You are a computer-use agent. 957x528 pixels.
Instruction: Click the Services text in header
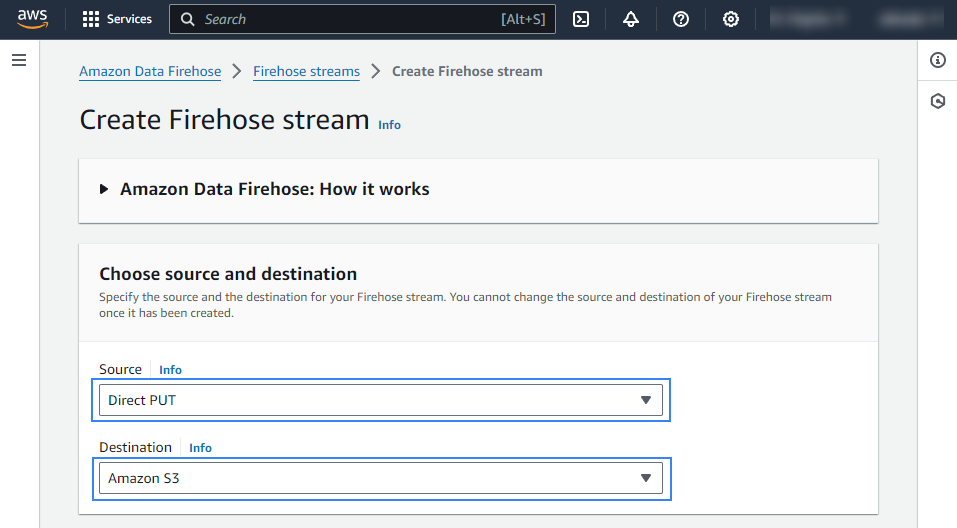[129, 19]
